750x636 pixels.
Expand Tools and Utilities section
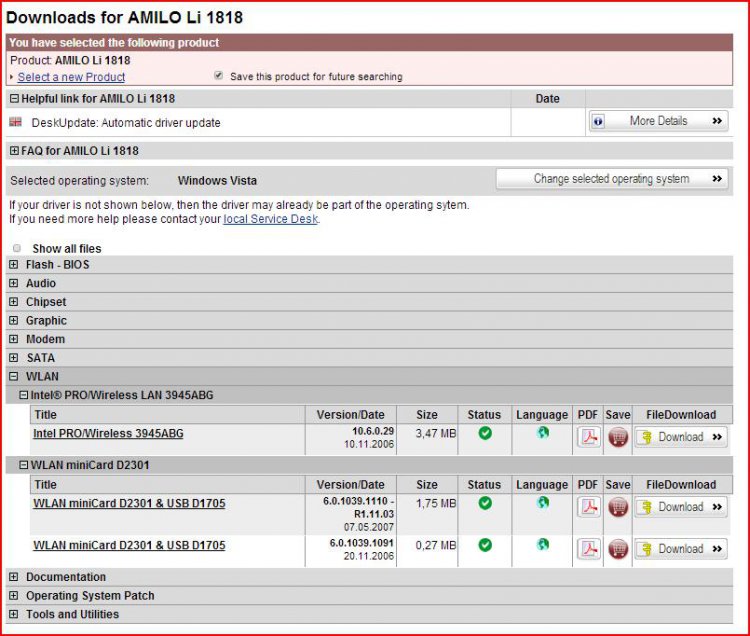pos(14,614)
